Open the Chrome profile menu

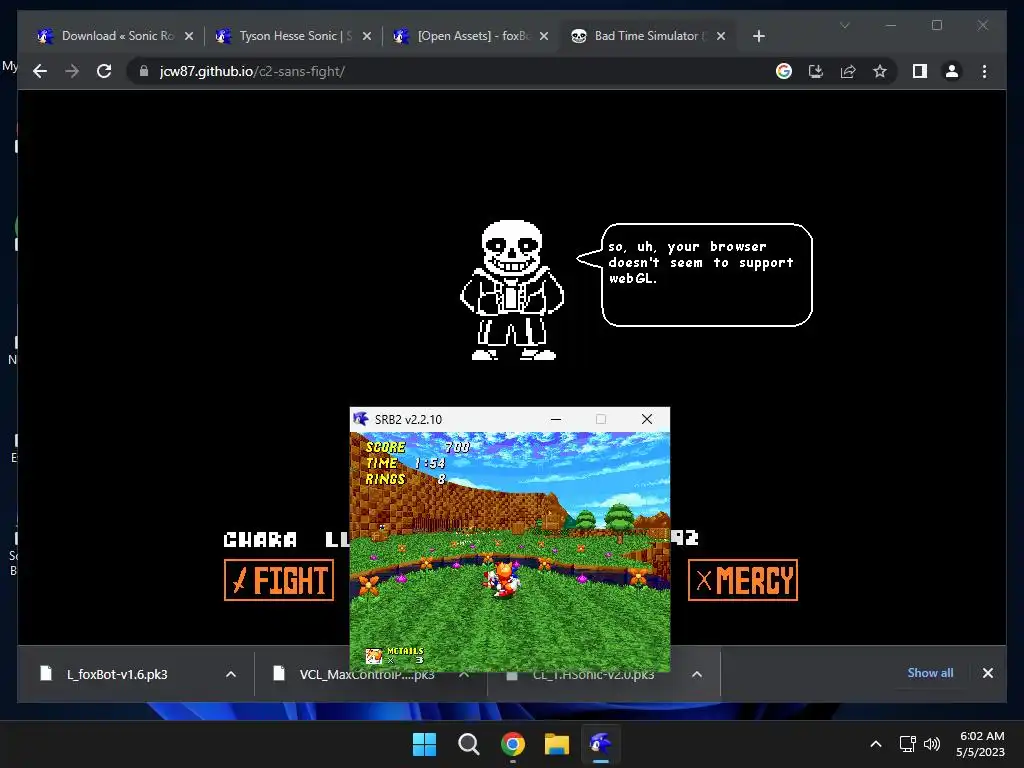pos(952,71)
